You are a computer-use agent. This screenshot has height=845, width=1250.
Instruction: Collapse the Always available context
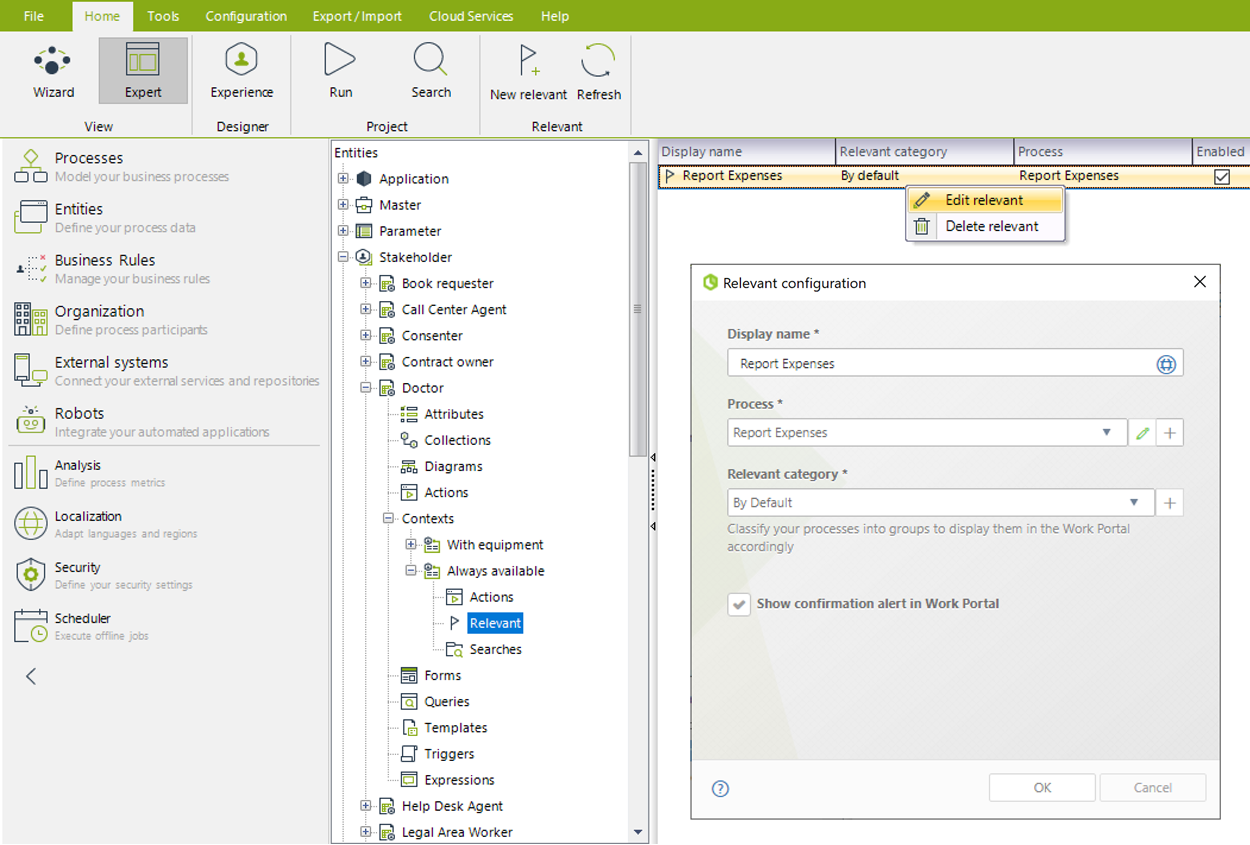[411, 571]
